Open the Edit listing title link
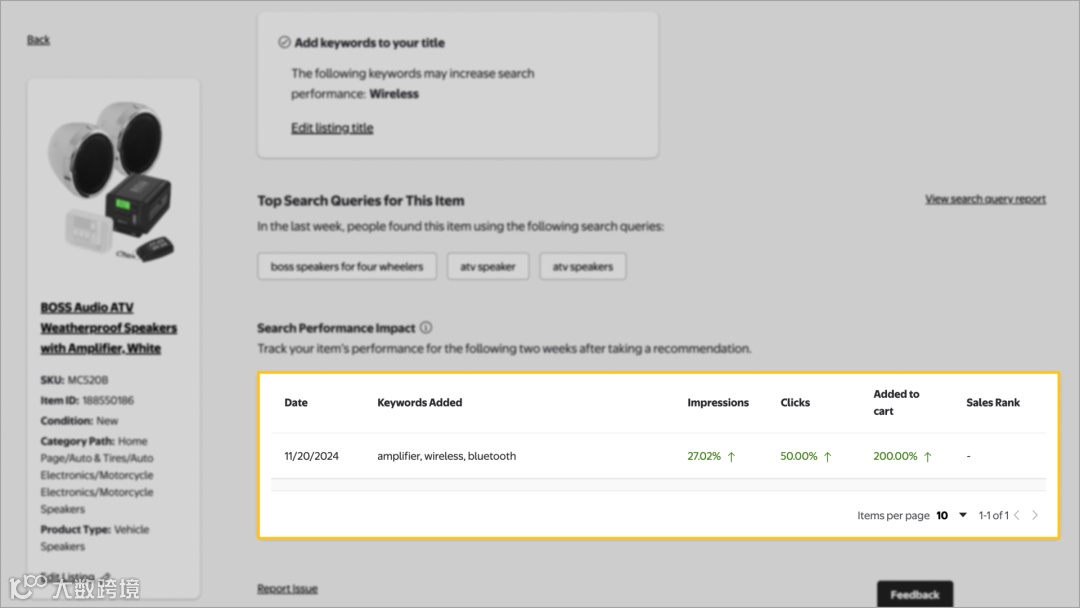This screenshot has height=608, width=1080. (x=332, y=128)
